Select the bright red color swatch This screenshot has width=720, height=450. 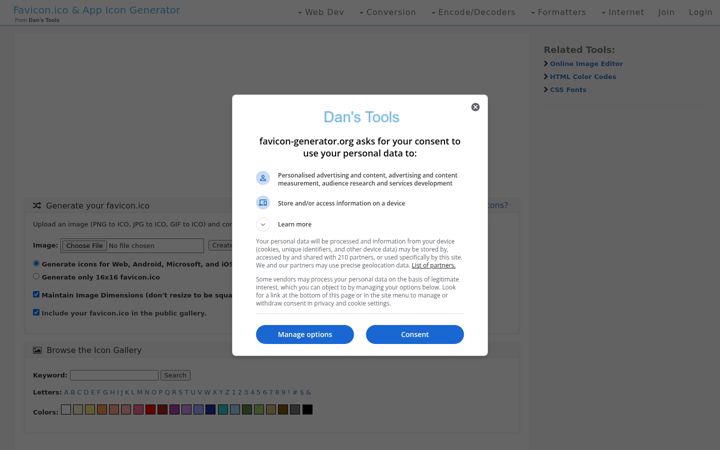pos(151,409)
